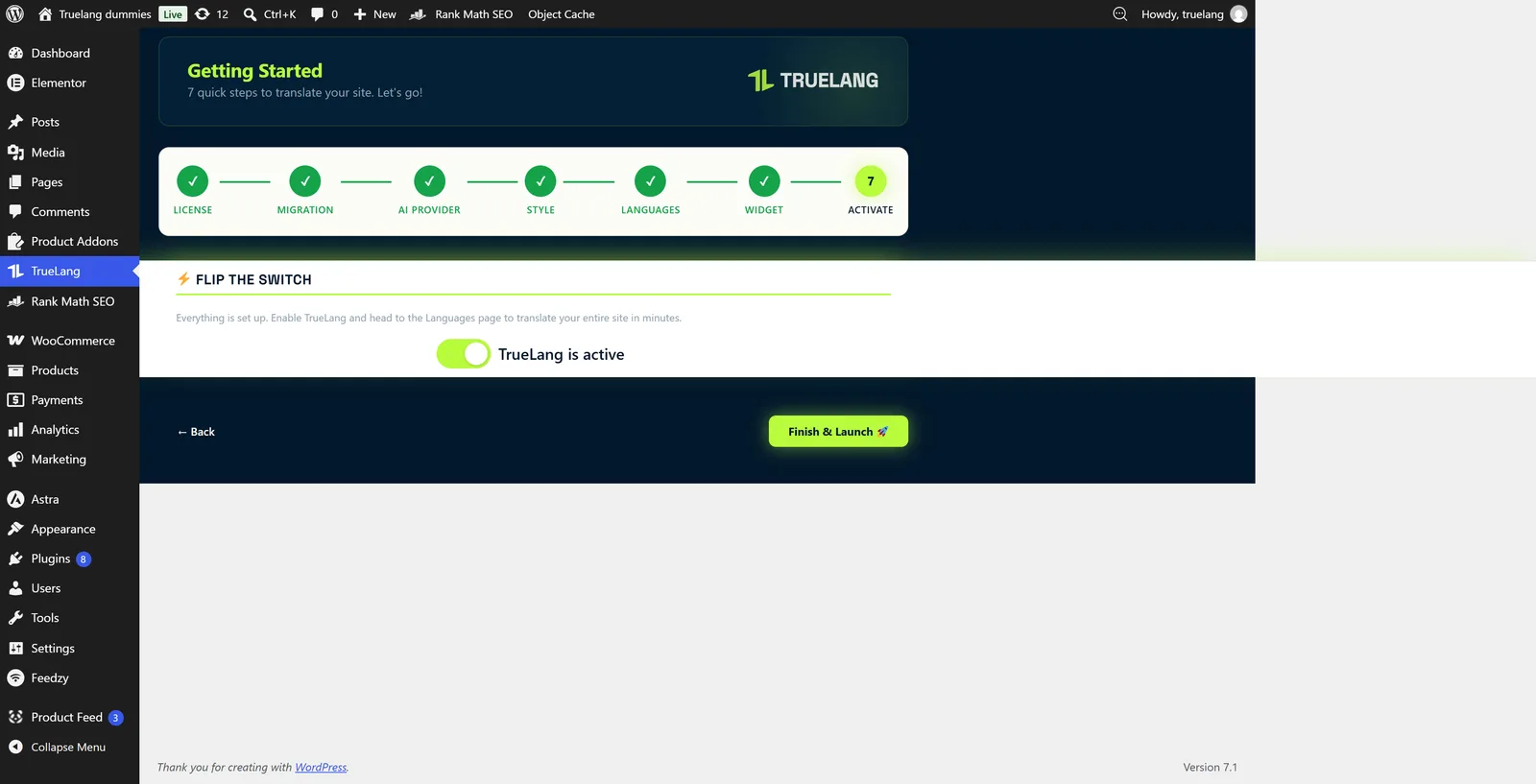The width and height of the screenshot is (1536, 784).
Task: Click the Dashboard gauge icon
Action: (15, 53)
